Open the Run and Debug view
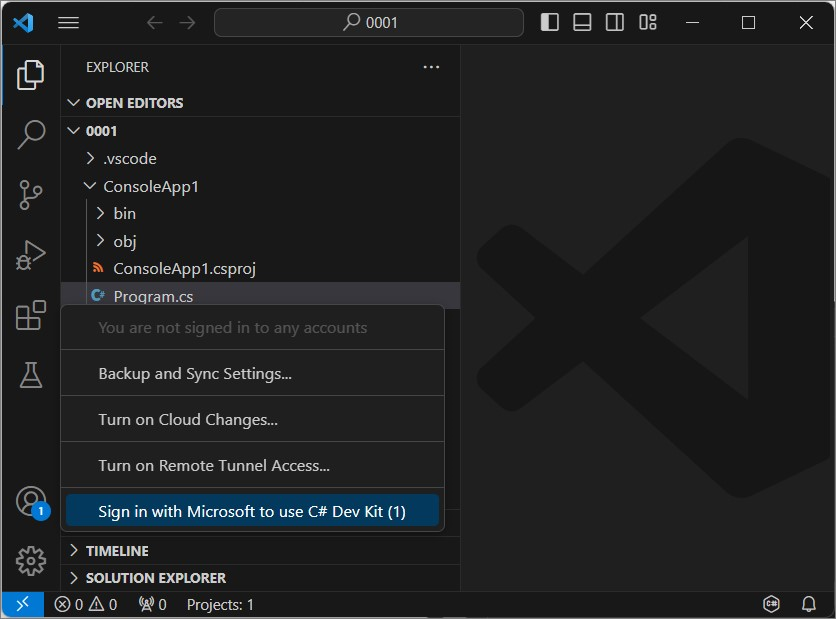 point(30,255)
